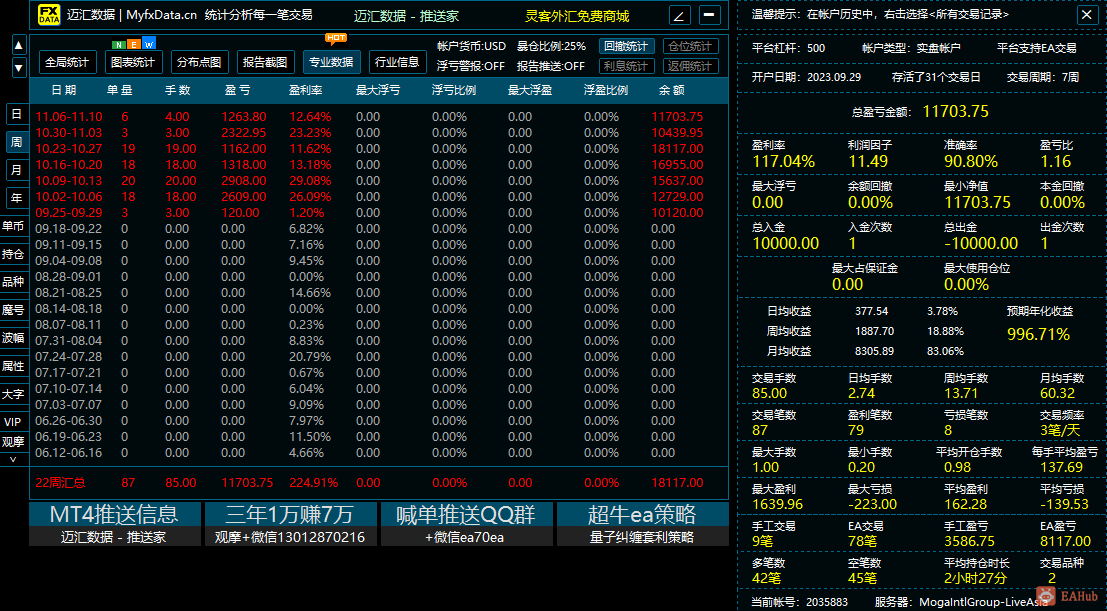
Task: Open 全局统计 view
Action: tap(67, 62)
